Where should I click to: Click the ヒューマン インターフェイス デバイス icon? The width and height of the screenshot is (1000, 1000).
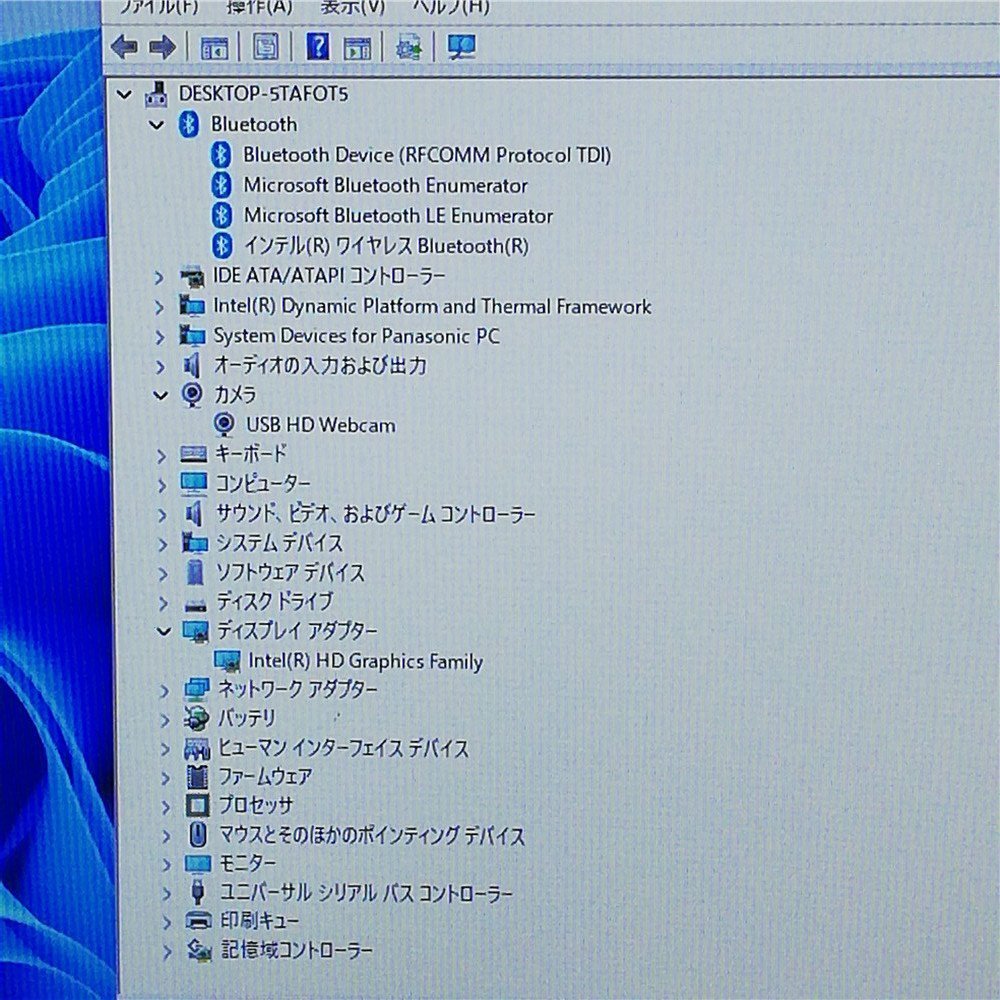197,749
